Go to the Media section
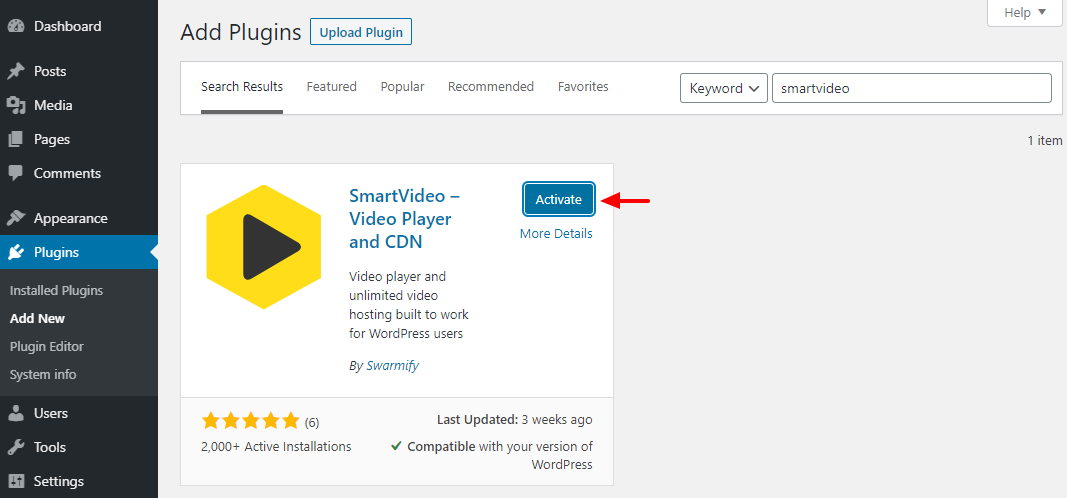Viewport: 1067px width, 498px height. point(79,105)
